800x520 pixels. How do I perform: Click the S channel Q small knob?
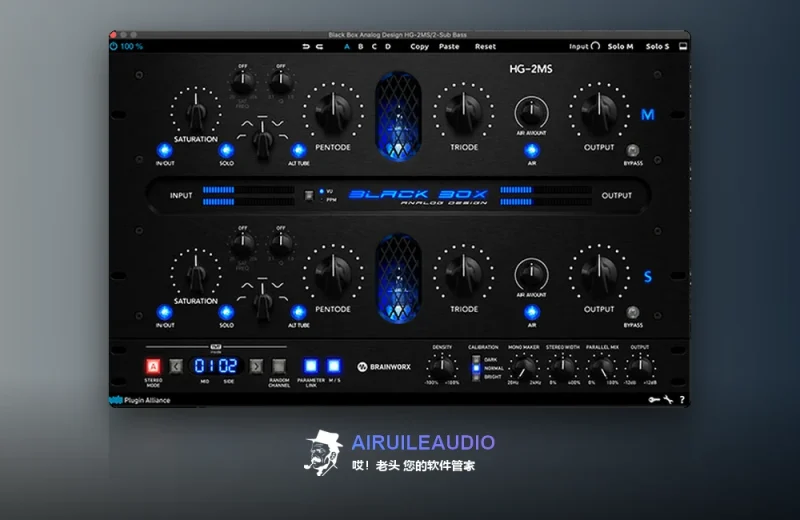(281, 244)
